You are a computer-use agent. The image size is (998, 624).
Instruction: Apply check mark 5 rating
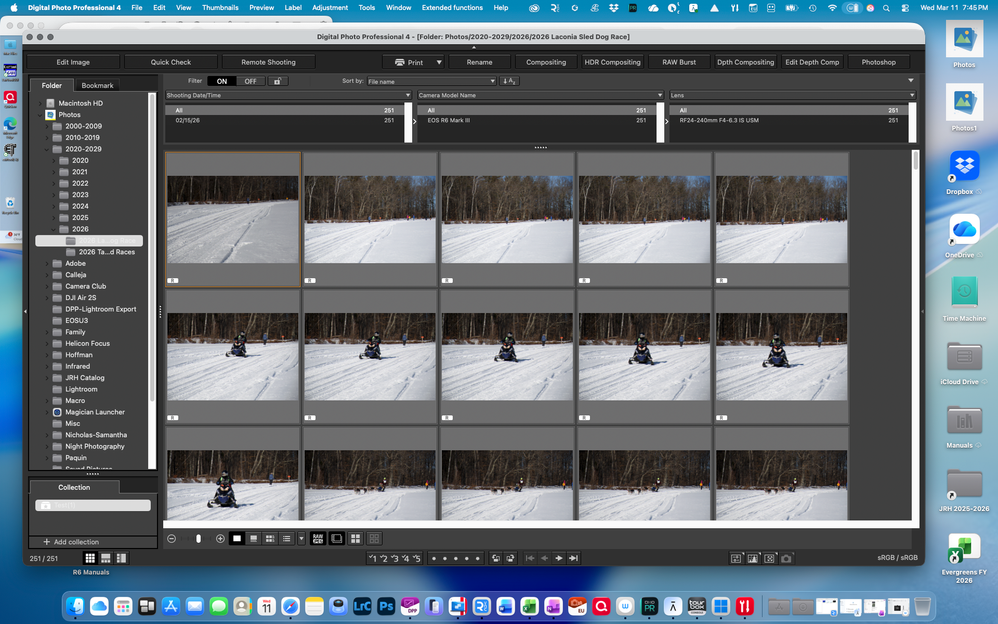[x=416, y=558]
